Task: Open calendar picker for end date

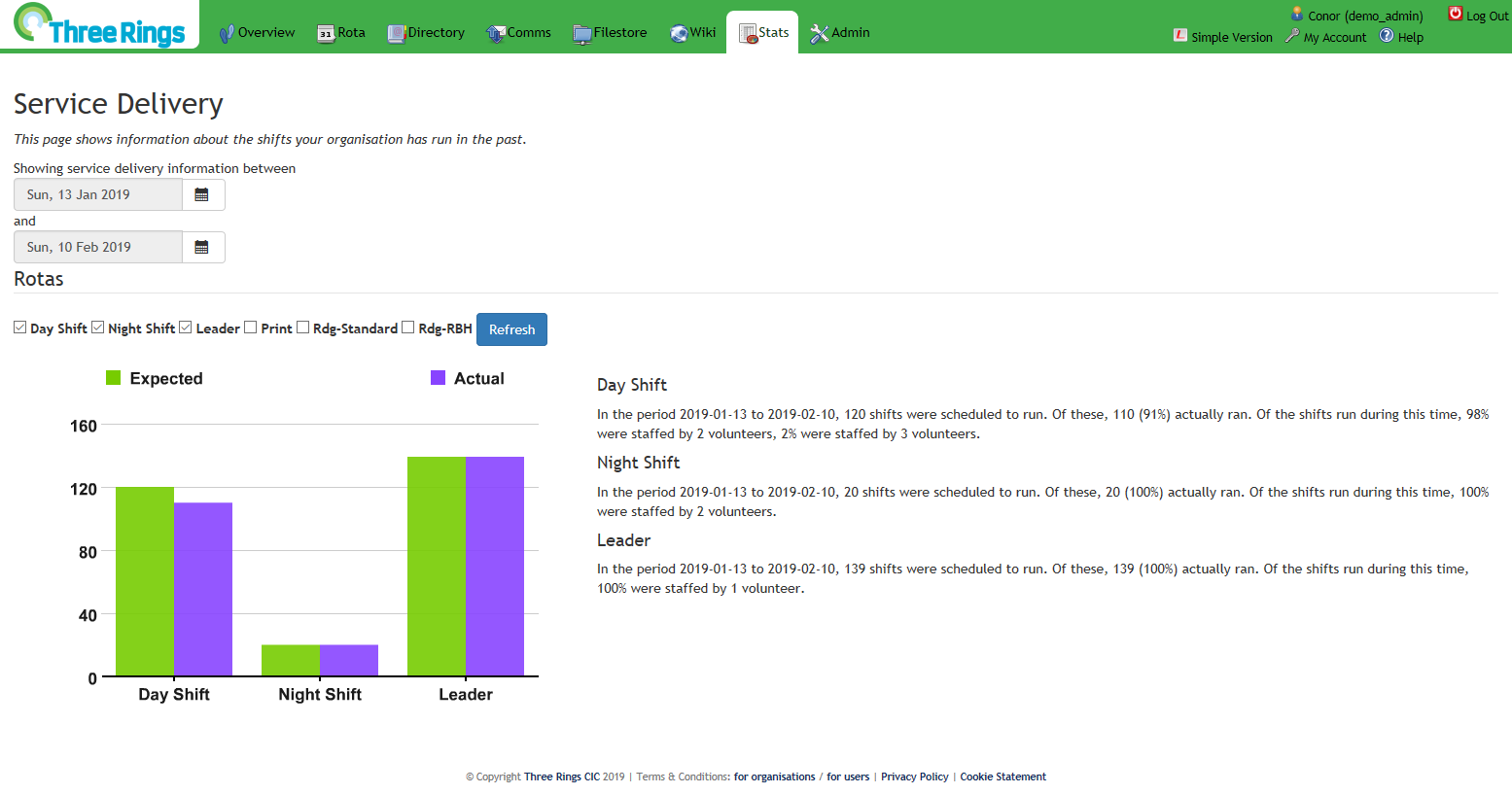Action: 202,247
